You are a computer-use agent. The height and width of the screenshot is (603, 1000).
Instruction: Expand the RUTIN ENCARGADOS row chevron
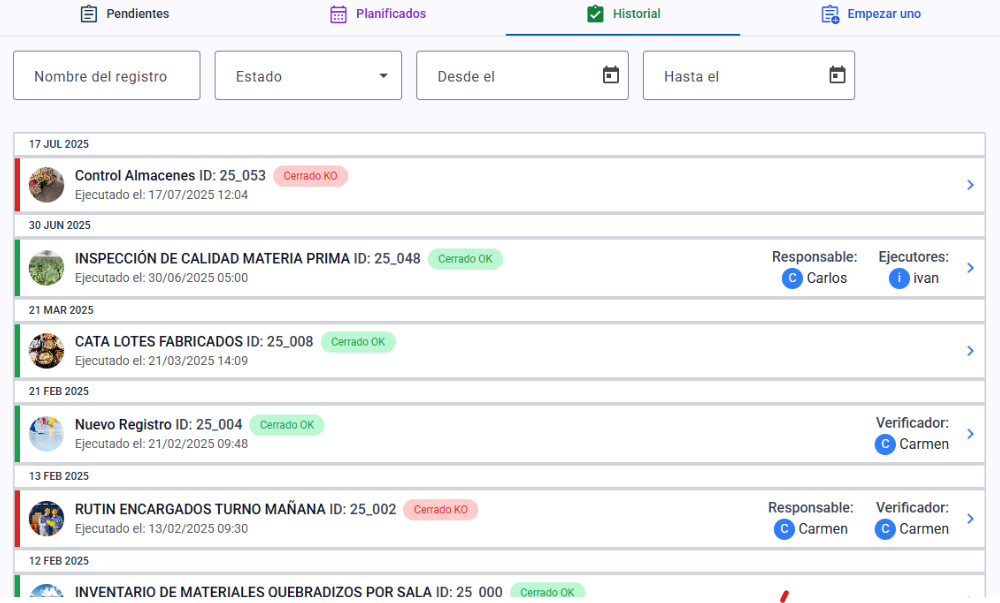pyautogui.click(x=970, y=519)
